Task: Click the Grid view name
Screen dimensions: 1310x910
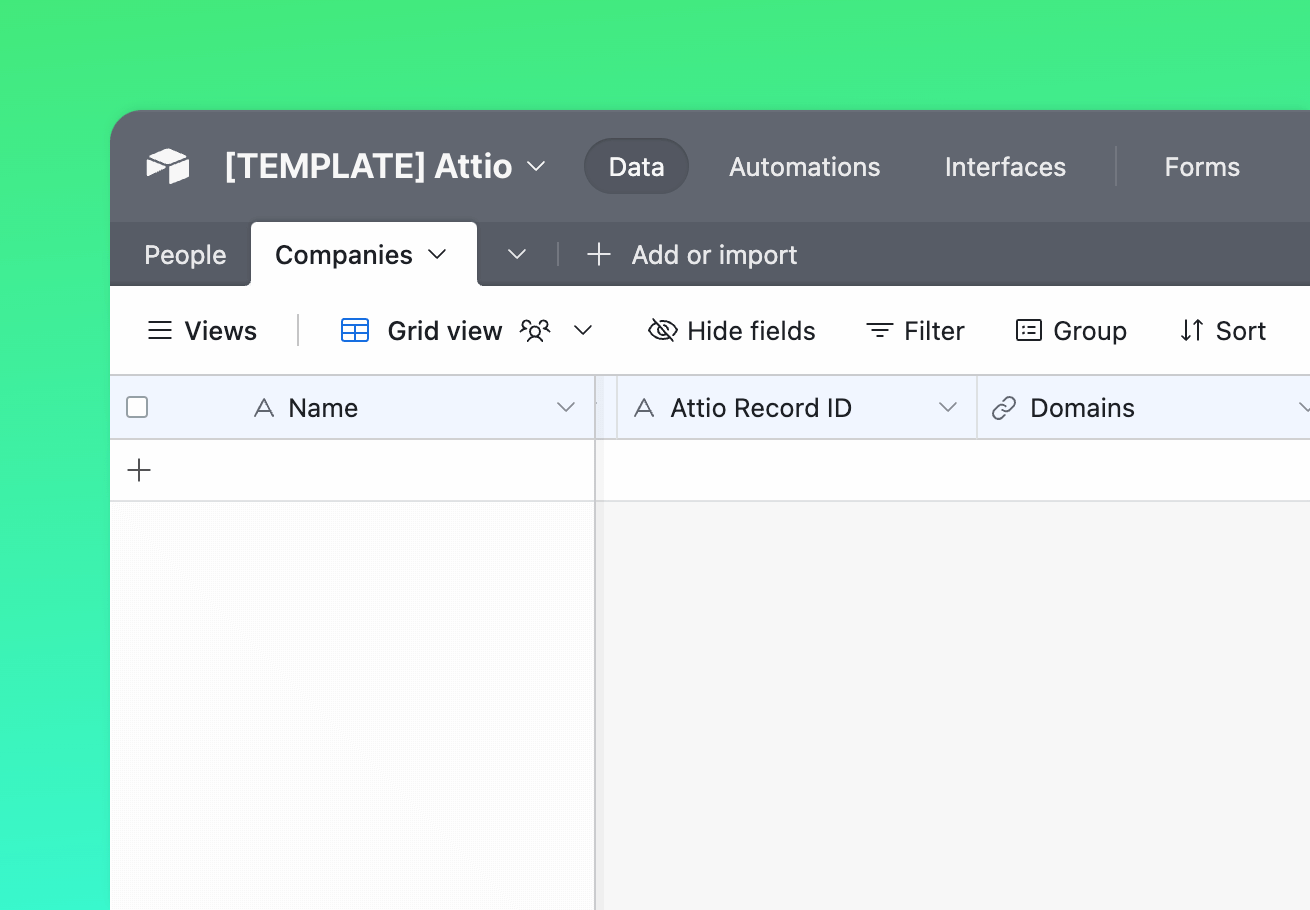Action: pyautogui.click(x=445, y=331)
